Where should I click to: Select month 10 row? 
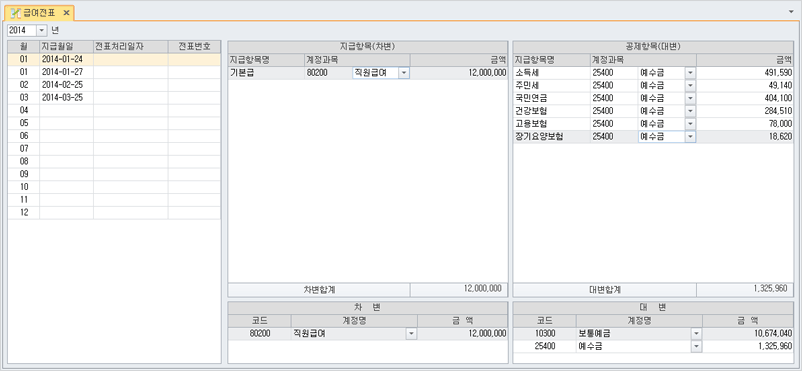pyautogui.click(x=114, y=187)
